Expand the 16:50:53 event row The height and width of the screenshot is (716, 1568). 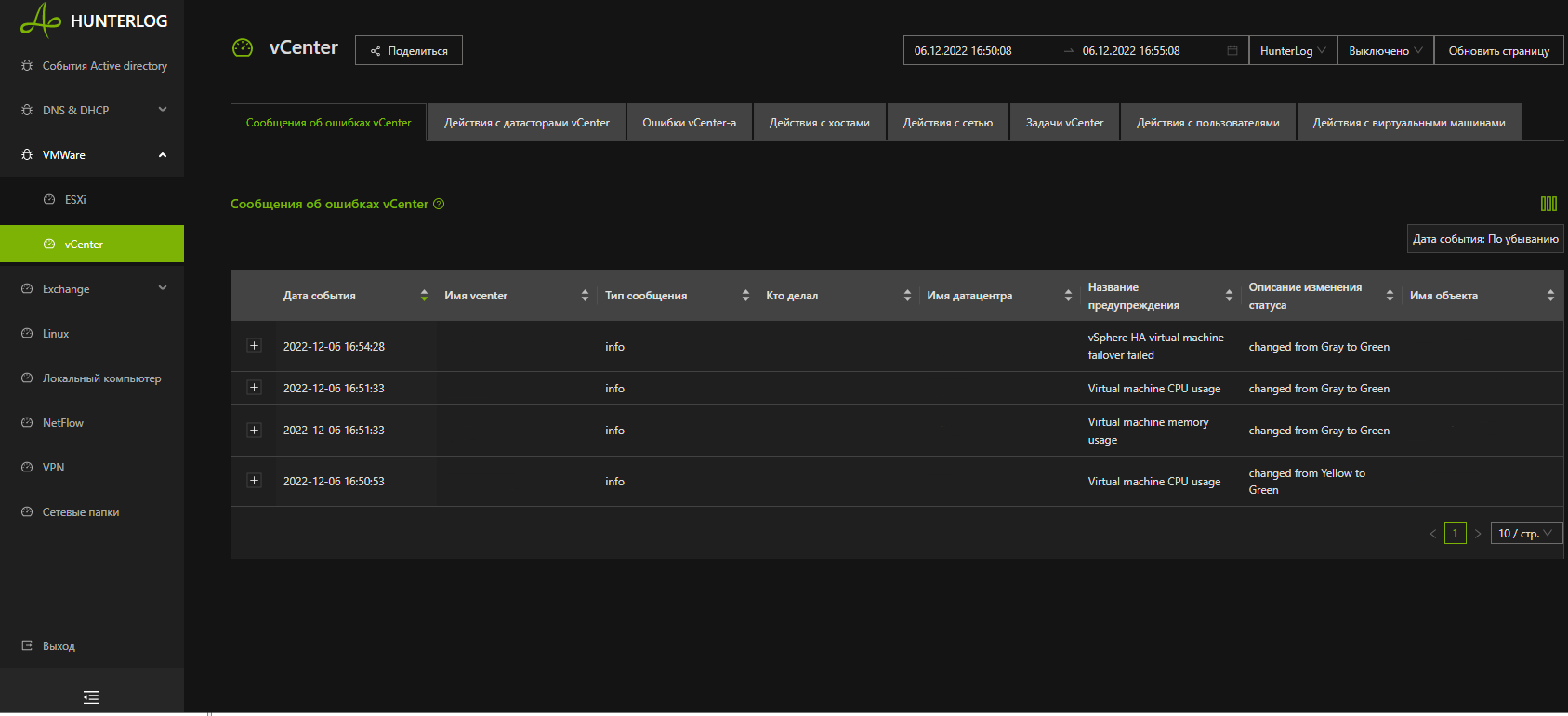pos(254,480)
